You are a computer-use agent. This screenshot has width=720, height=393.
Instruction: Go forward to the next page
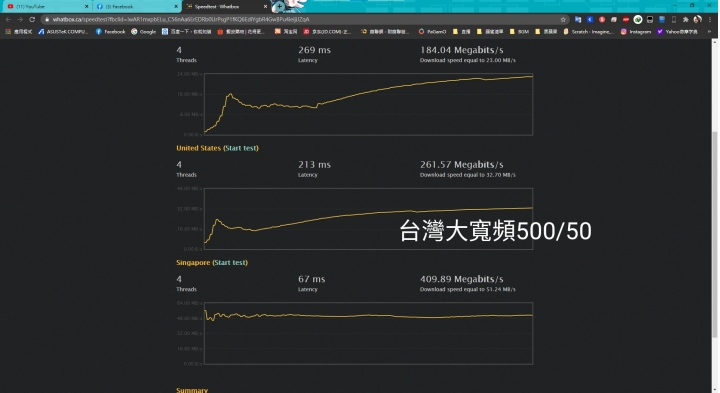click(x=20, y=19)
